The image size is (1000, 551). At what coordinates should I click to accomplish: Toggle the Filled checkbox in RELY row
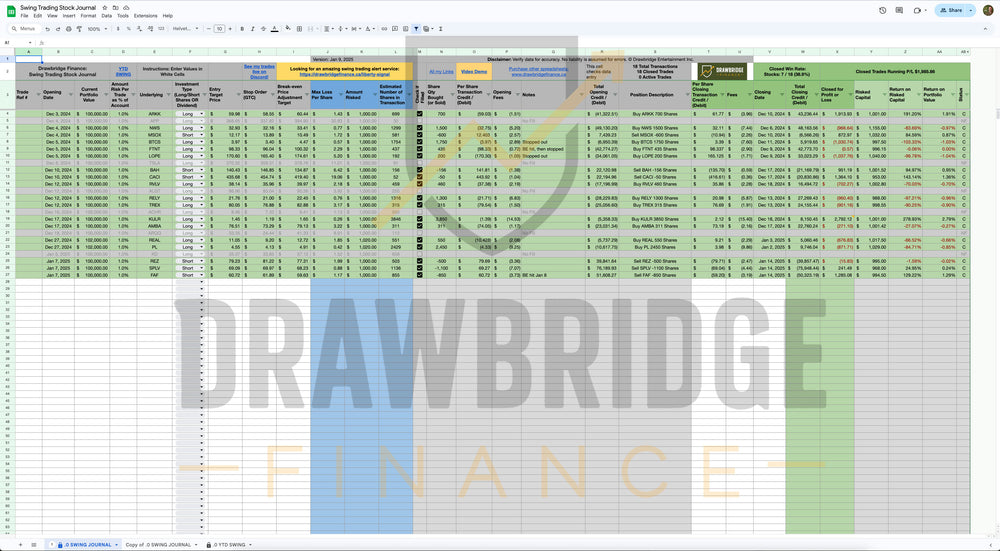420,198
